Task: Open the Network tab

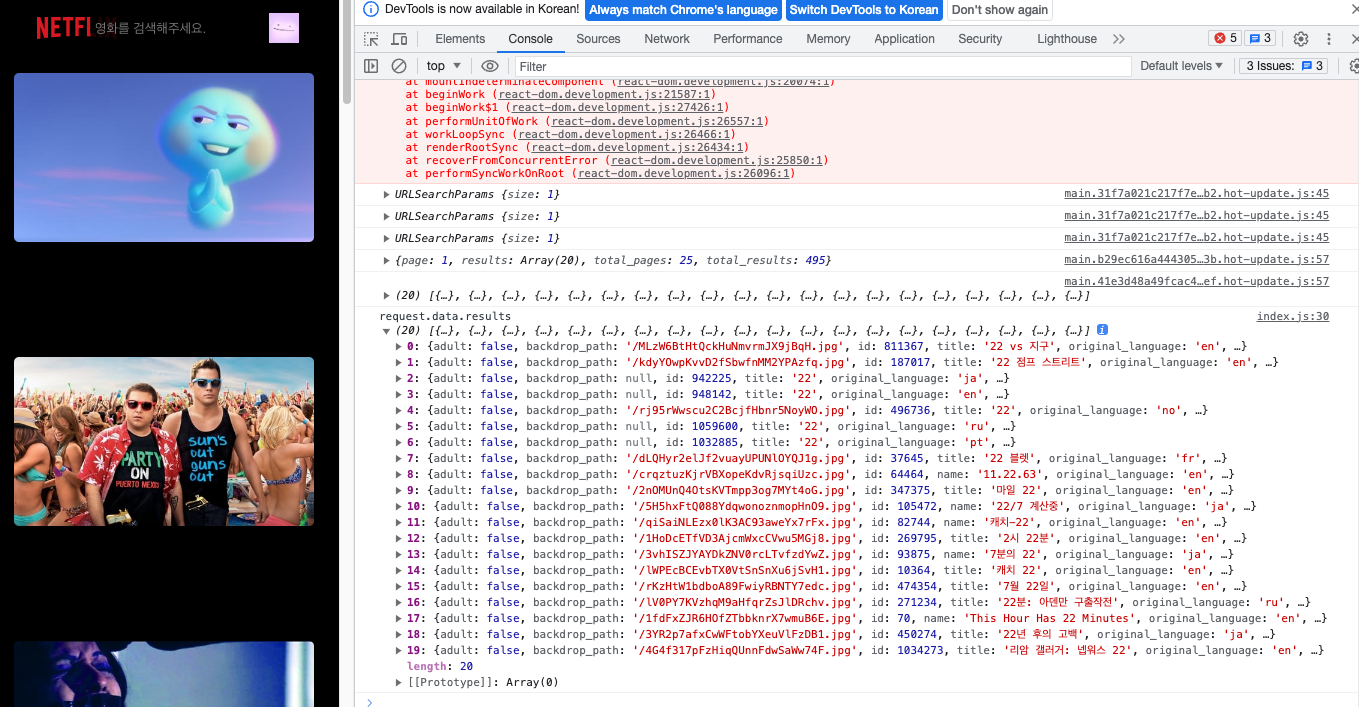Action: point(667,39)
